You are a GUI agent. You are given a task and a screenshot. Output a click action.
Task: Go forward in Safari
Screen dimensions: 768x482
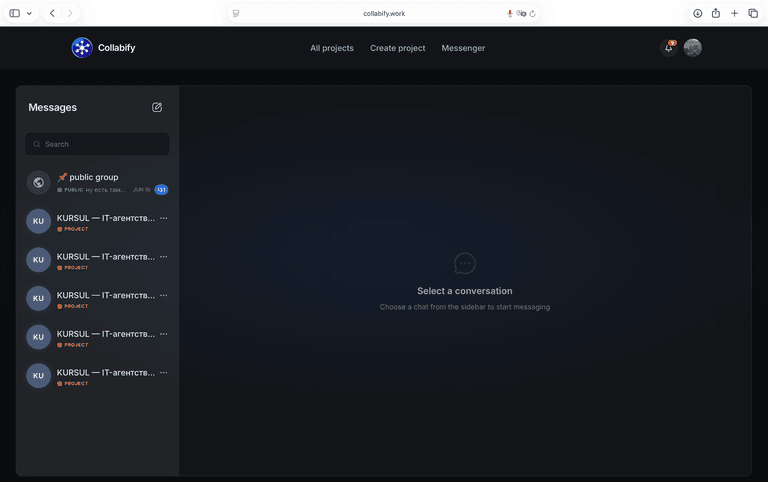(70, 13)
